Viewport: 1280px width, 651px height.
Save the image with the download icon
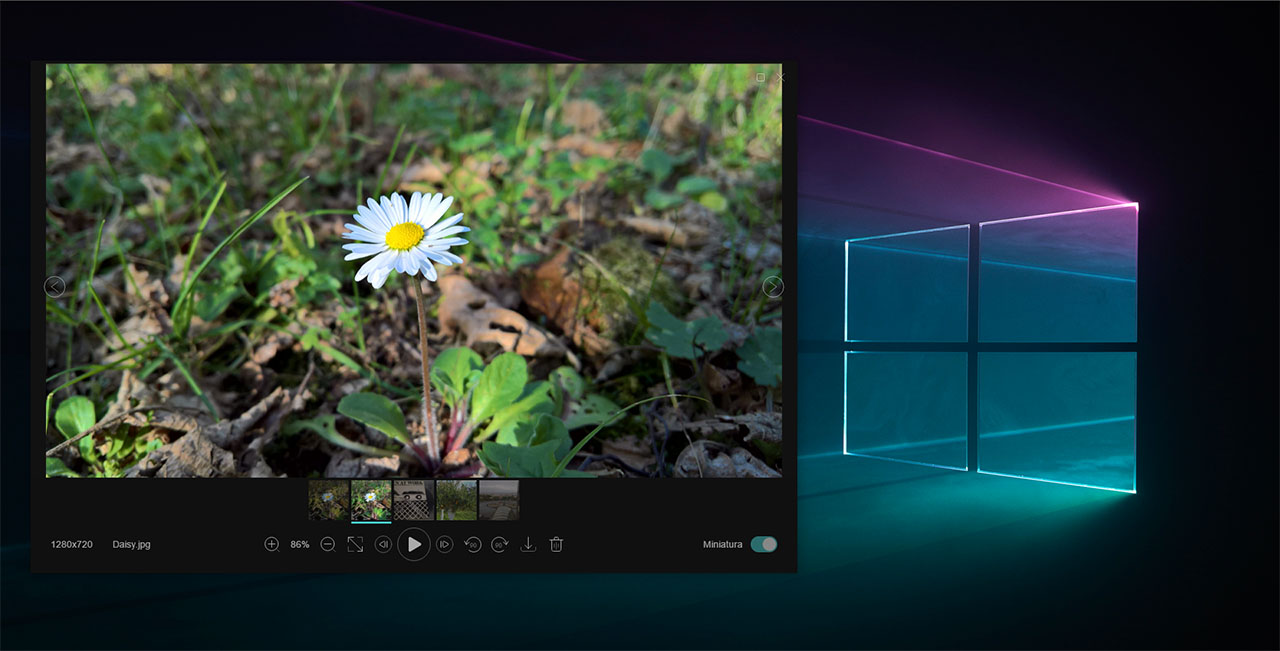coord(529,544)
